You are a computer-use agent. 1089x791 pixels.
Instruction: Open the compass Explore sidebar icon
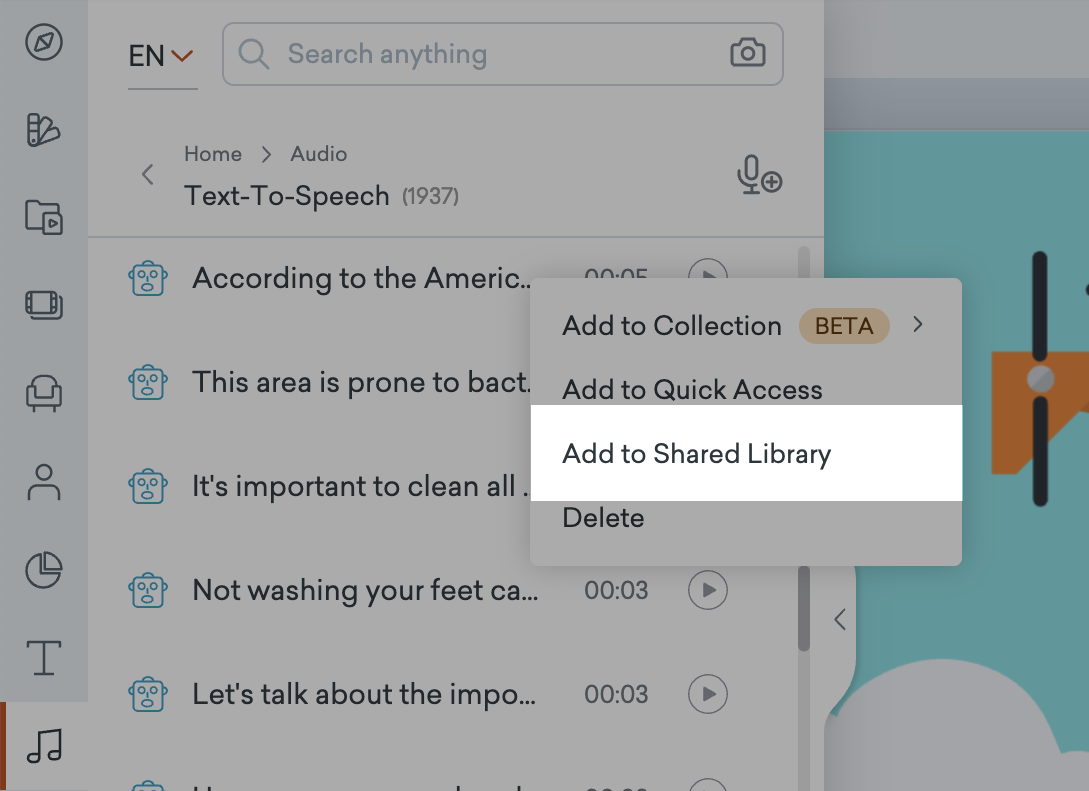coord(44,42)
